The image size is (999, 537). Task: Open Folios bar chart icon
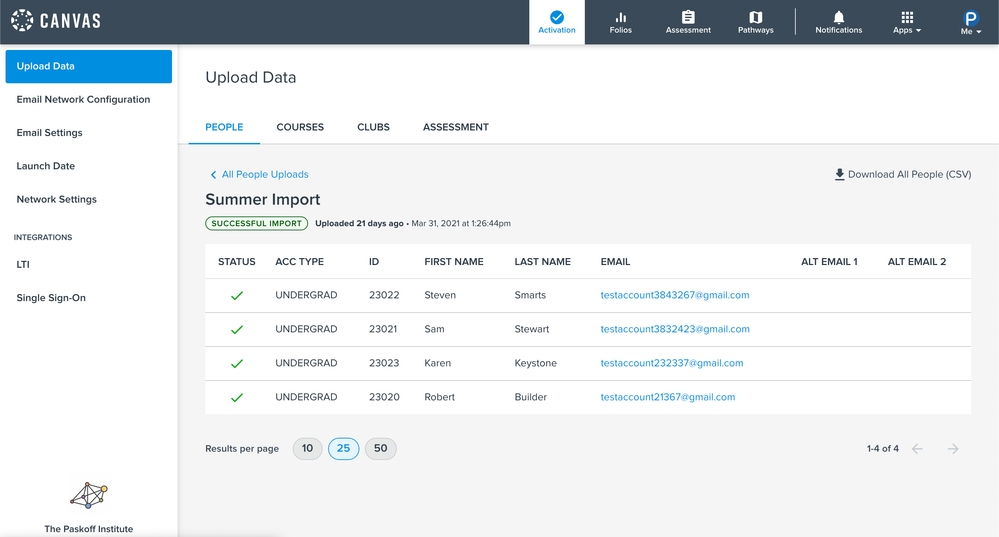[620, 18]
